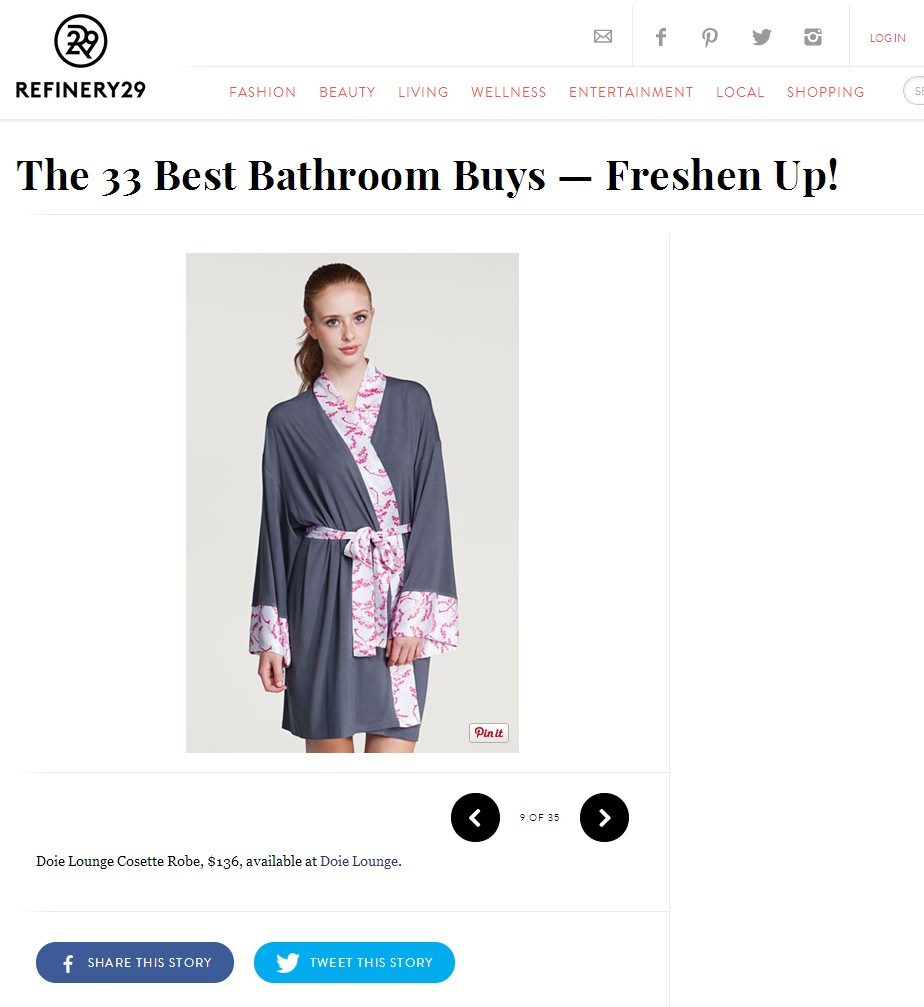Image resolution: width=924 pixels, height=1007 pixels.
Task: Click Share This Story button
Action: [135, 962]
